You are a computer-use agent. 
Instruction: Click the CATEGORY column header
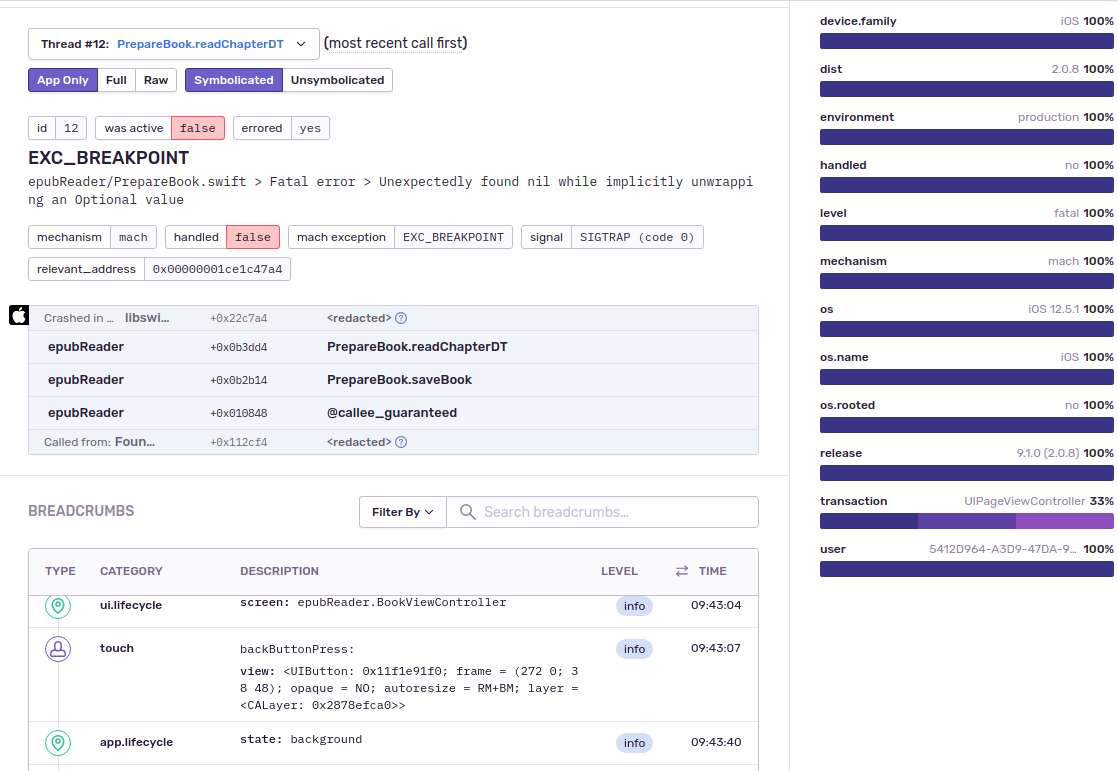click(x=131, y=571)
